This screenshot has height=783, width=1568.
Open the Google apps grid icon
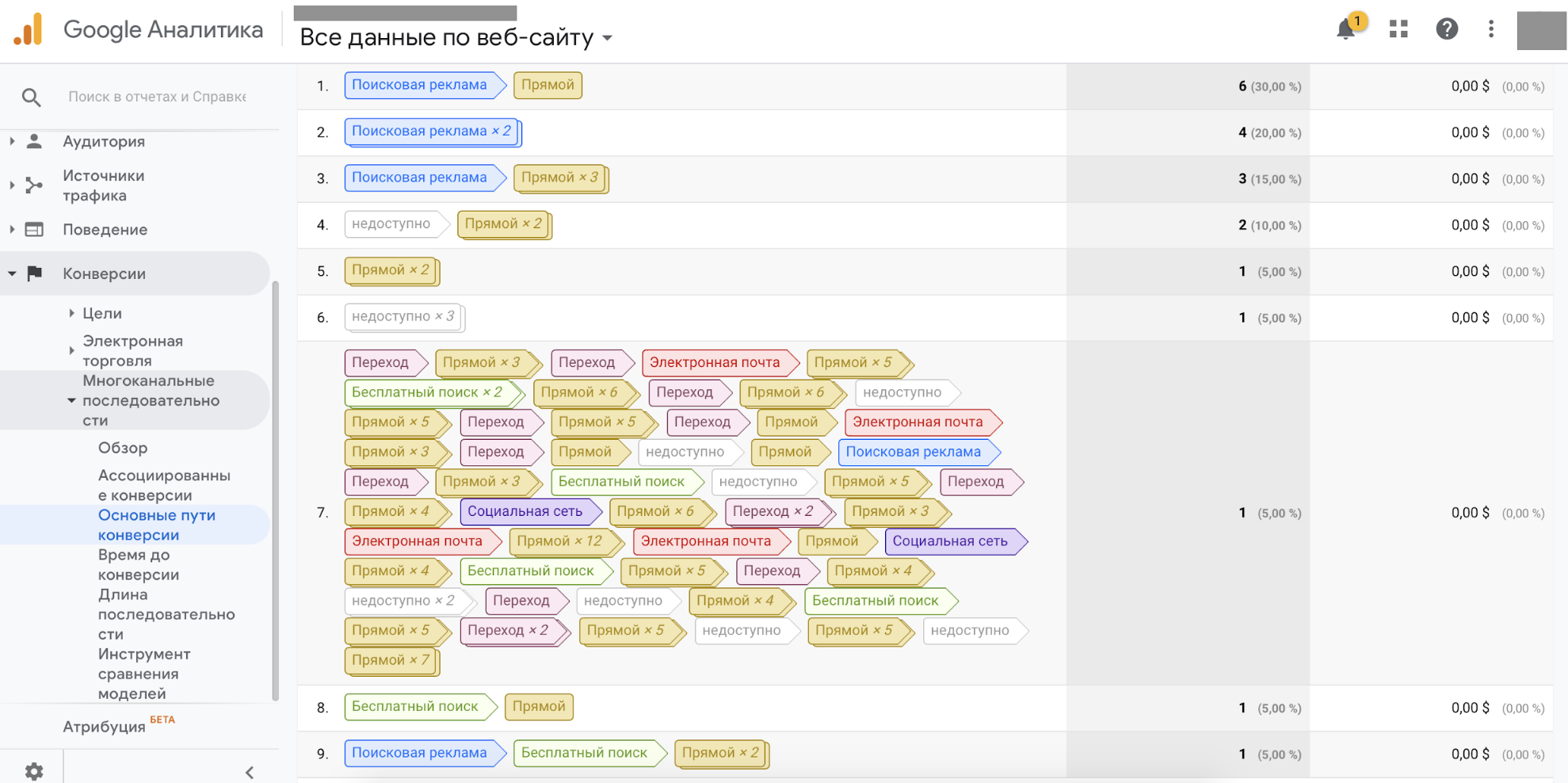[1398, 29]
